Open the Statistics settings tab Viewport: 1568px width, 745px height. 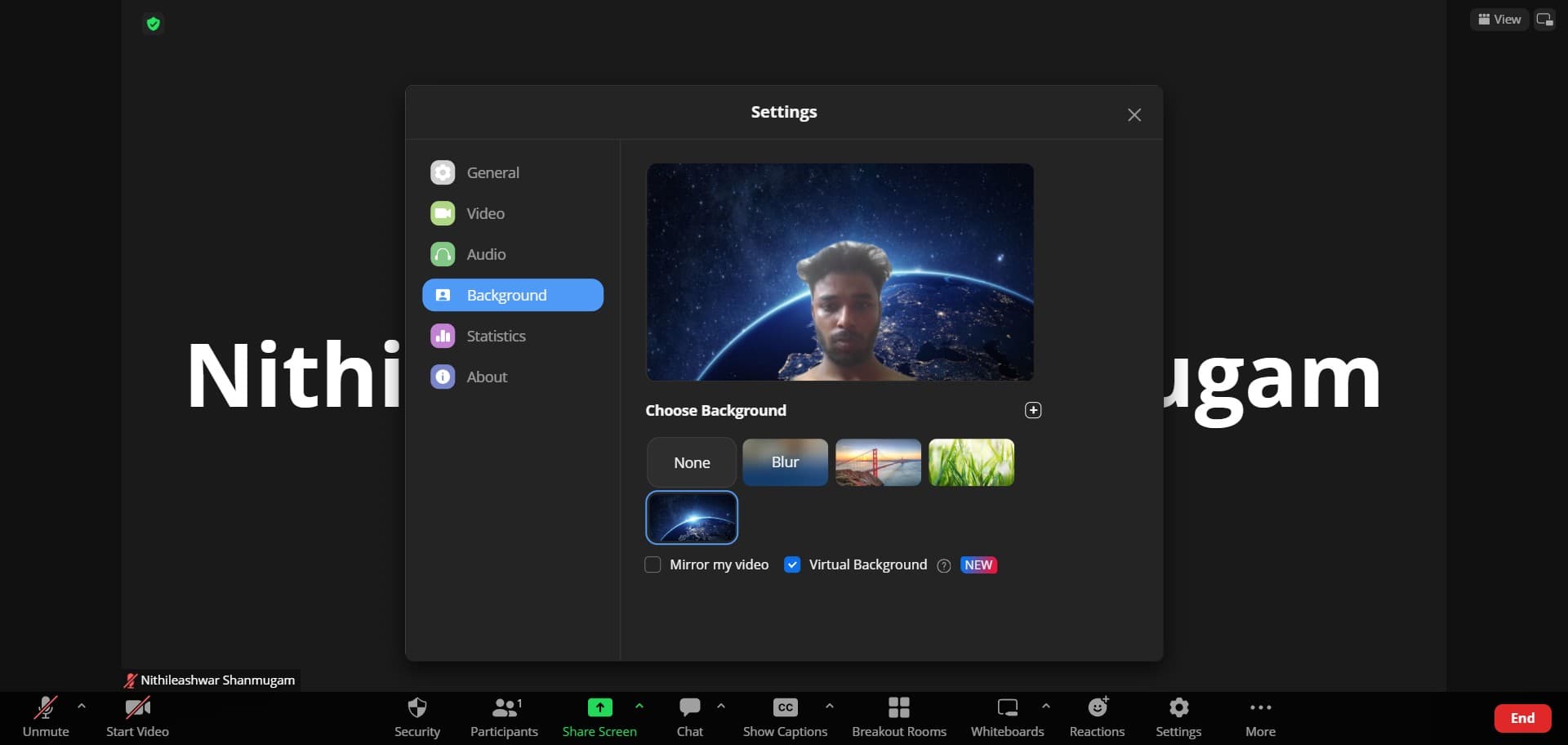(496, 337)
